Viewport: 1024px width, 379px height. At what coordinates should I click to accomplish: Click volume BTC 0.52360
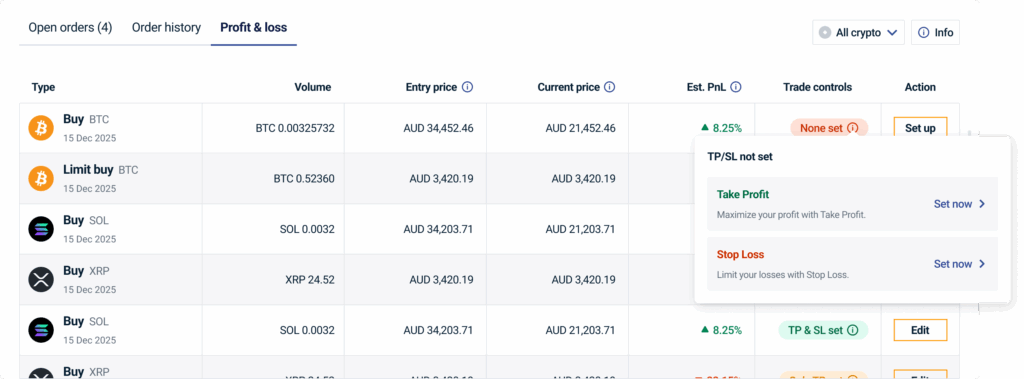304,178
